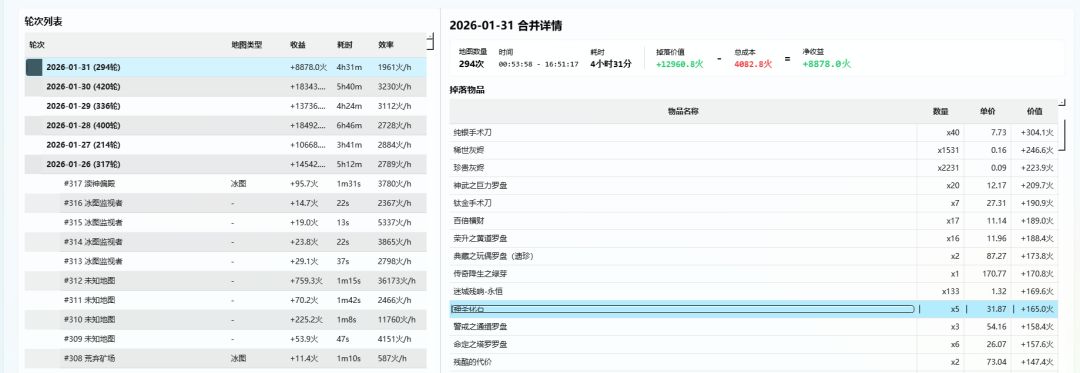This screenshot has width=1080, height=373.
Task: Select round #308 row
Action: click(x=225, y=358)
